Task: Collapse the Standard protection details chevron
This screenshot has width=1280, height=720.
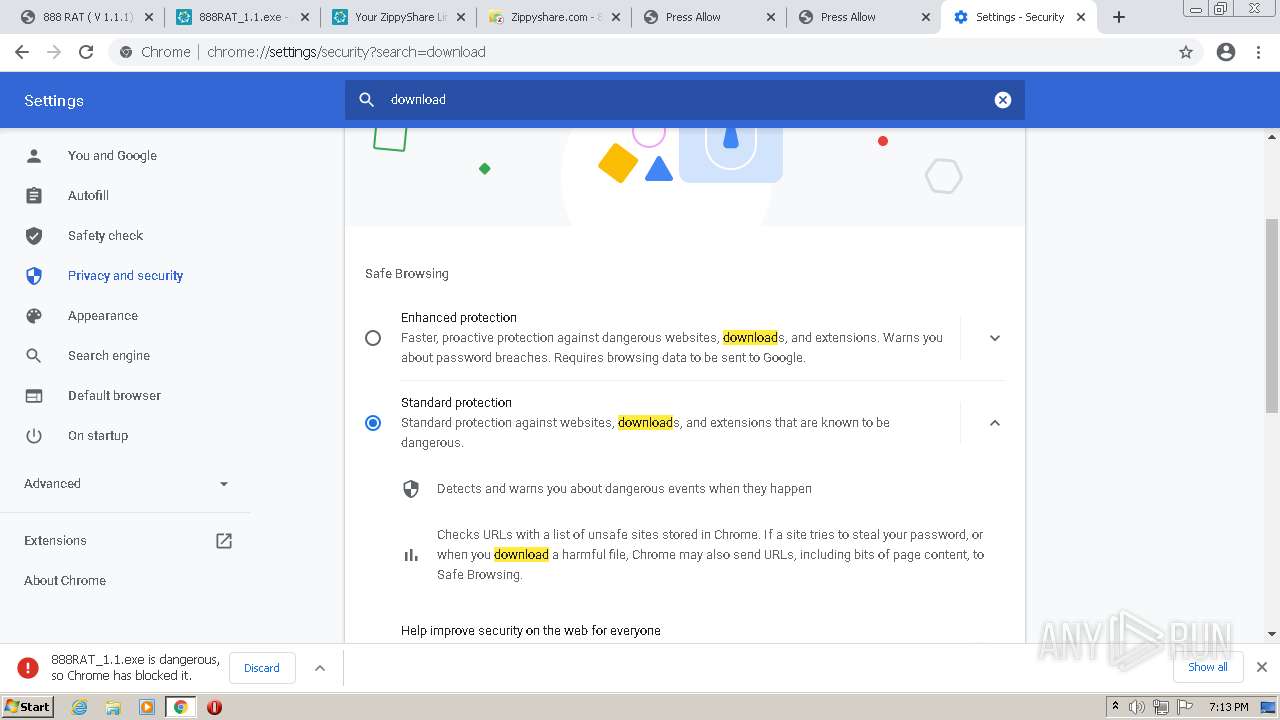Action: coord(995,423)
